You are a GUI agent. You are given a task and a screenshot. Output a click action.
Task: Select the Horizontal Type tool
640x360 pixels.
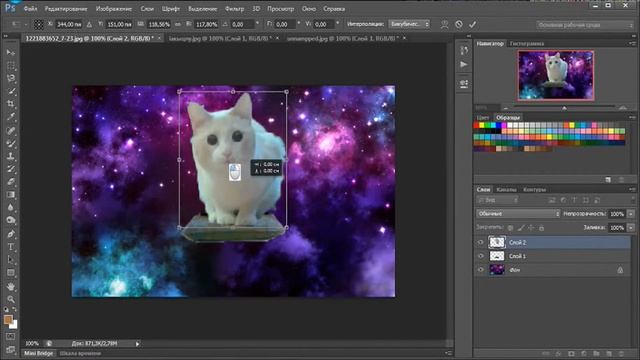coord(11,247)
